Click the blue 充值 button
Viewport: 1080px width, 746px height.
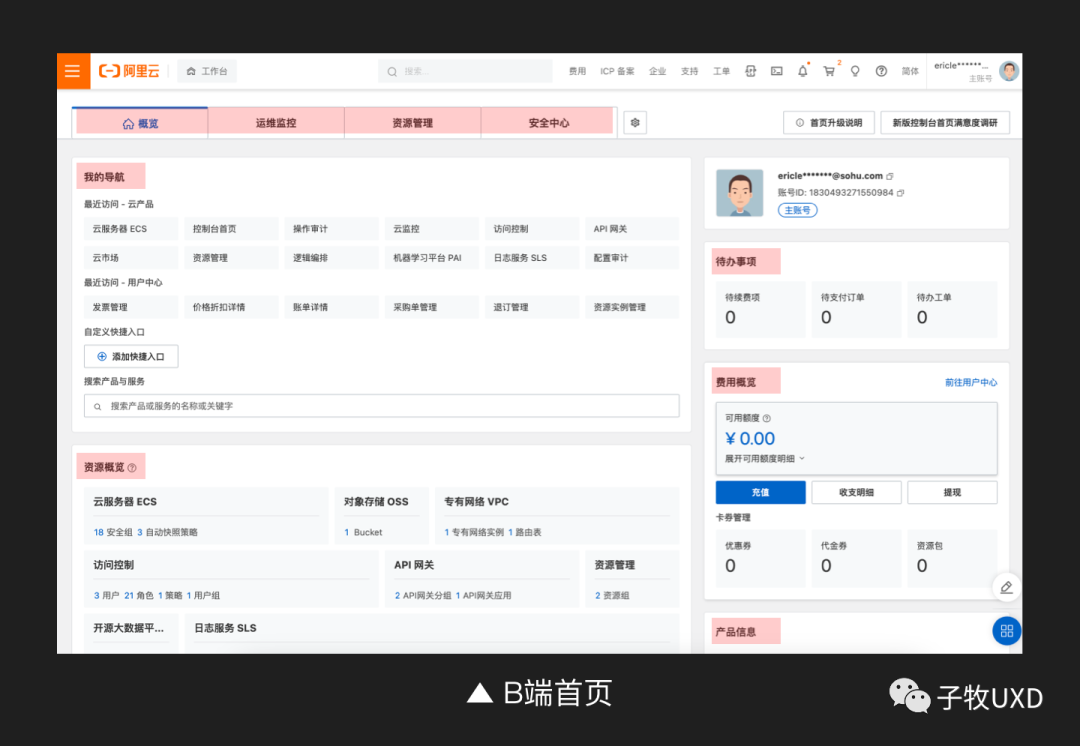pos(760,493)
